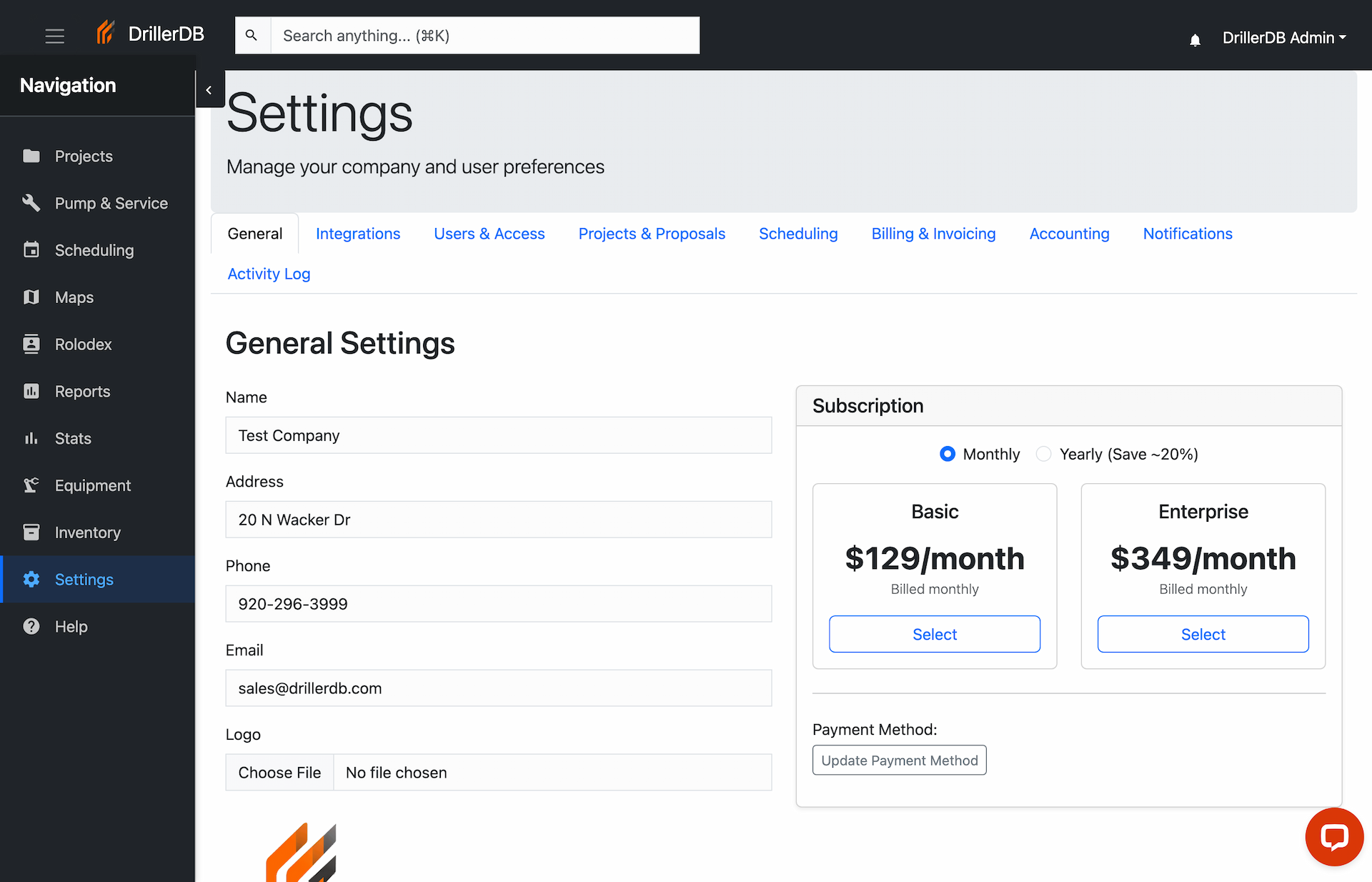Click the Email field

tap(498, 688)
